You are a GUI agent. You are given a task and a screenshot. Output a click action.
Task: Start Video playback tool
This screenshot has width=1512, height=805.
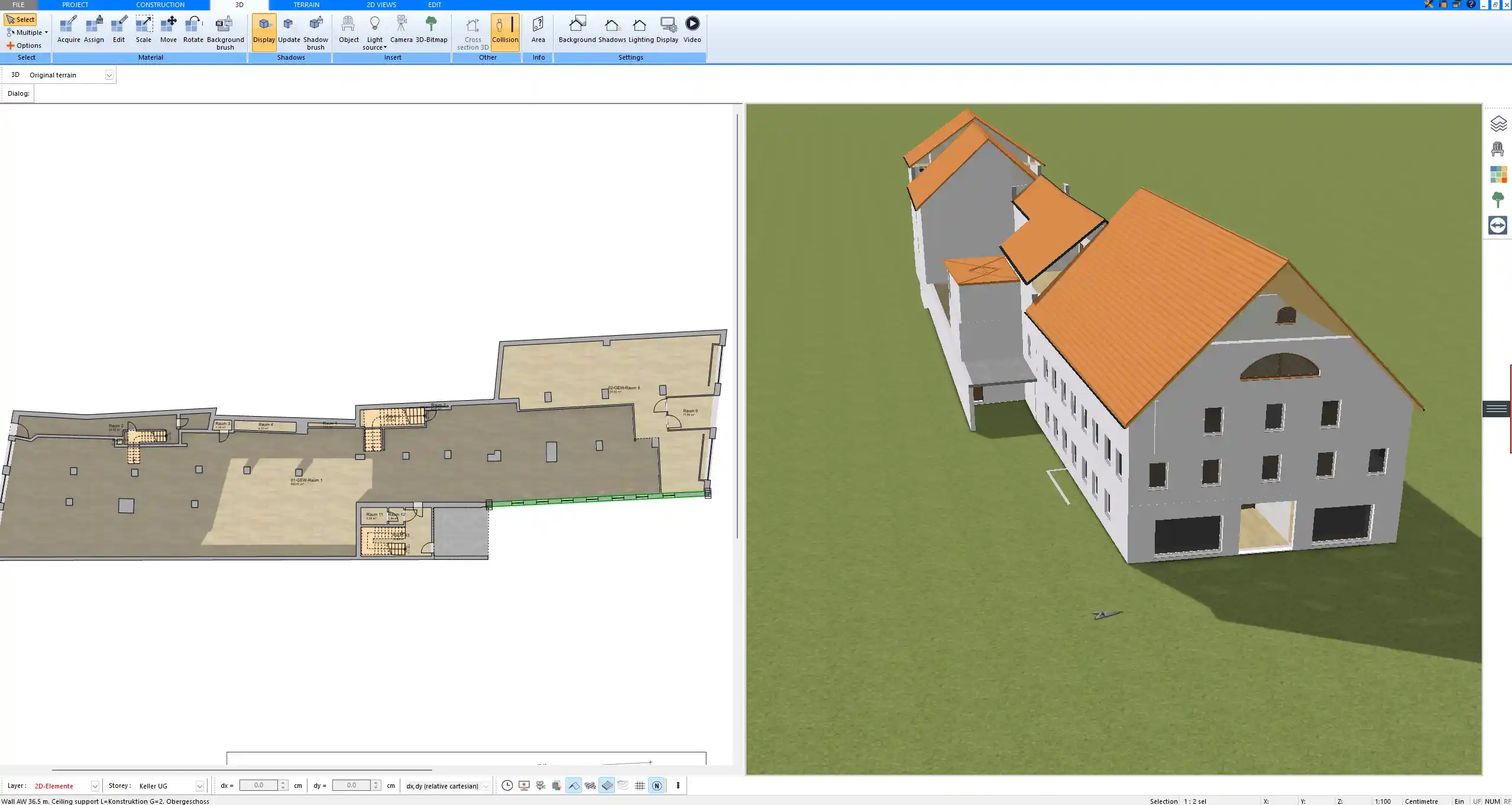point(692,30)
